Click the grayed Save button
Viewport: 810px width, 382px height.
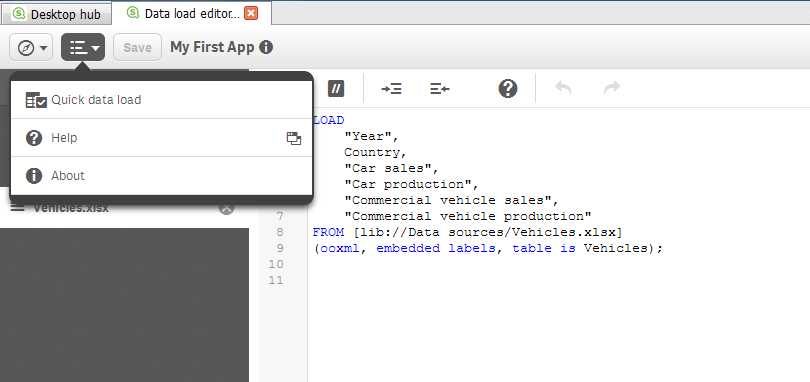tap(137, 48)
